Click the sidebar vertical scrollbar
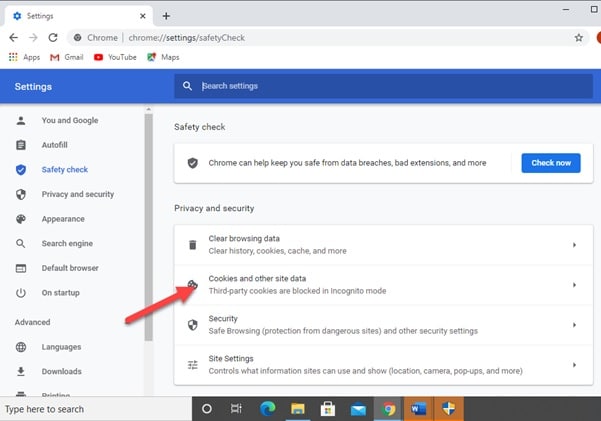The width and height of the screenshot is (601, 421). 148,226
